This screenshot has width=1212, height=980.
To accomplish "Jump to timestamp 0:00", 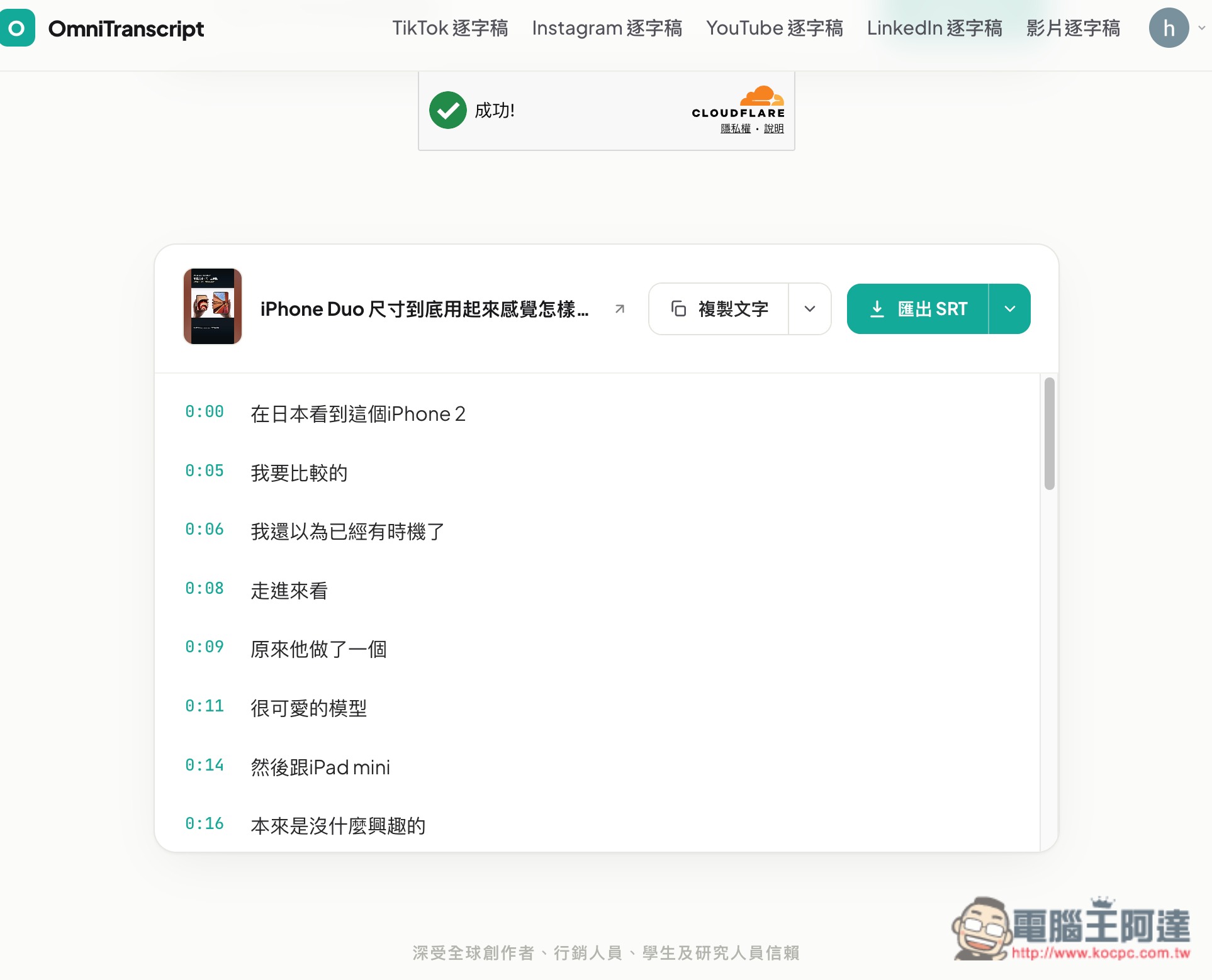I will 205,412.
